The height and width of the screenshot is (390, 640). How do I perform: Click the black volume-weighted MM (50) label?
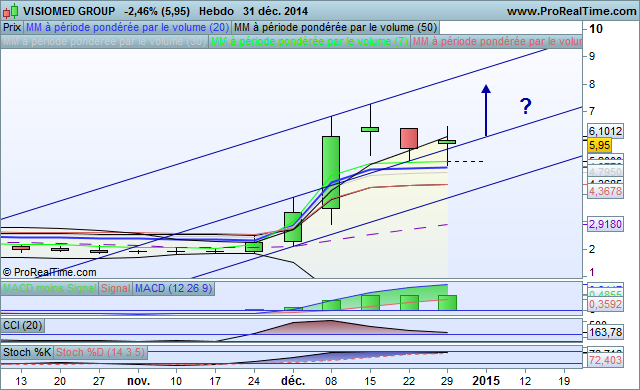tap(335, 27)
